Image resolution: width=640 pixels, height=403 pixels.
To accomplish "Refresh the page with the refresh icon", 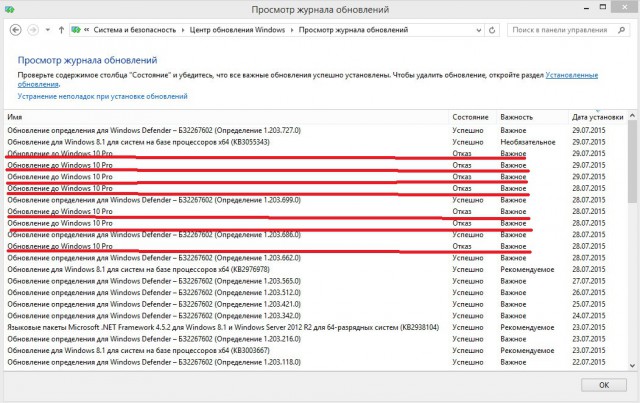I will pyautogui.click(x=492, y=30).
